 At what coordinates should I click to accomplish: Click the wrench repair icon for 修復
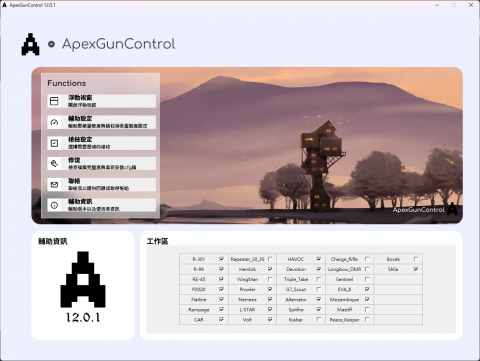point(54,163)
